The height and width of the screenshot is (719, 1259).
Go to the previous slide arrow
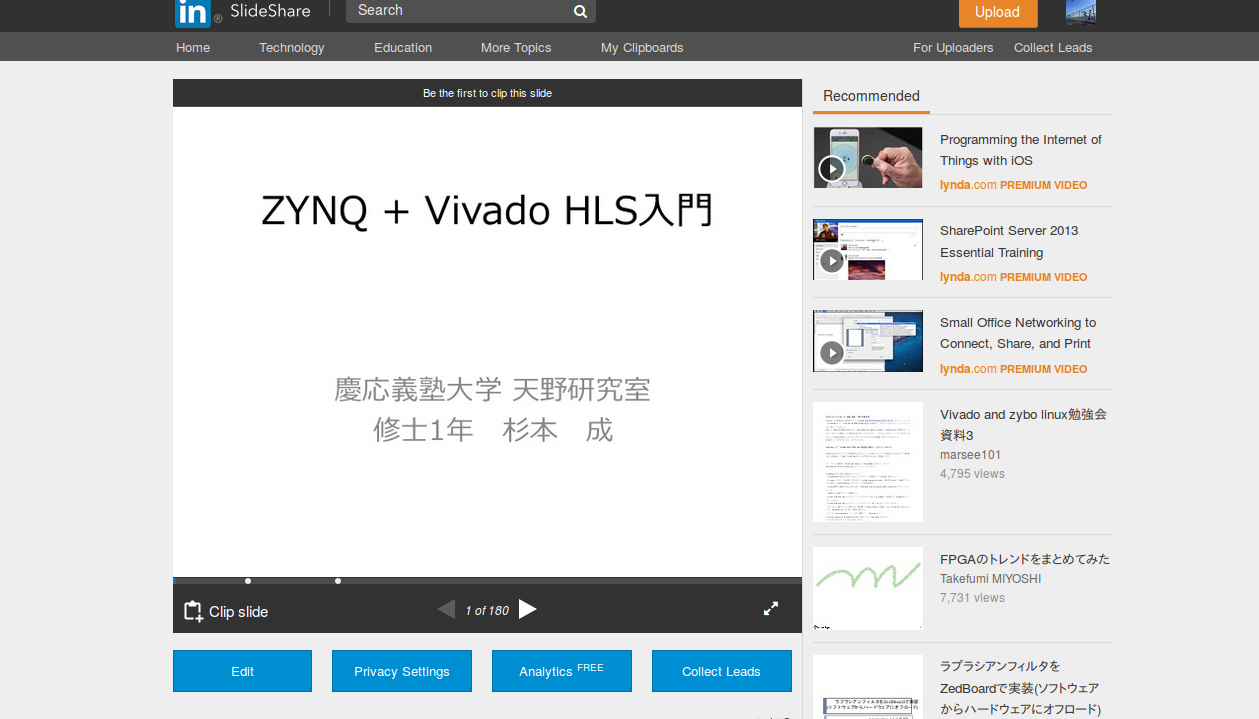coord(446,609)
